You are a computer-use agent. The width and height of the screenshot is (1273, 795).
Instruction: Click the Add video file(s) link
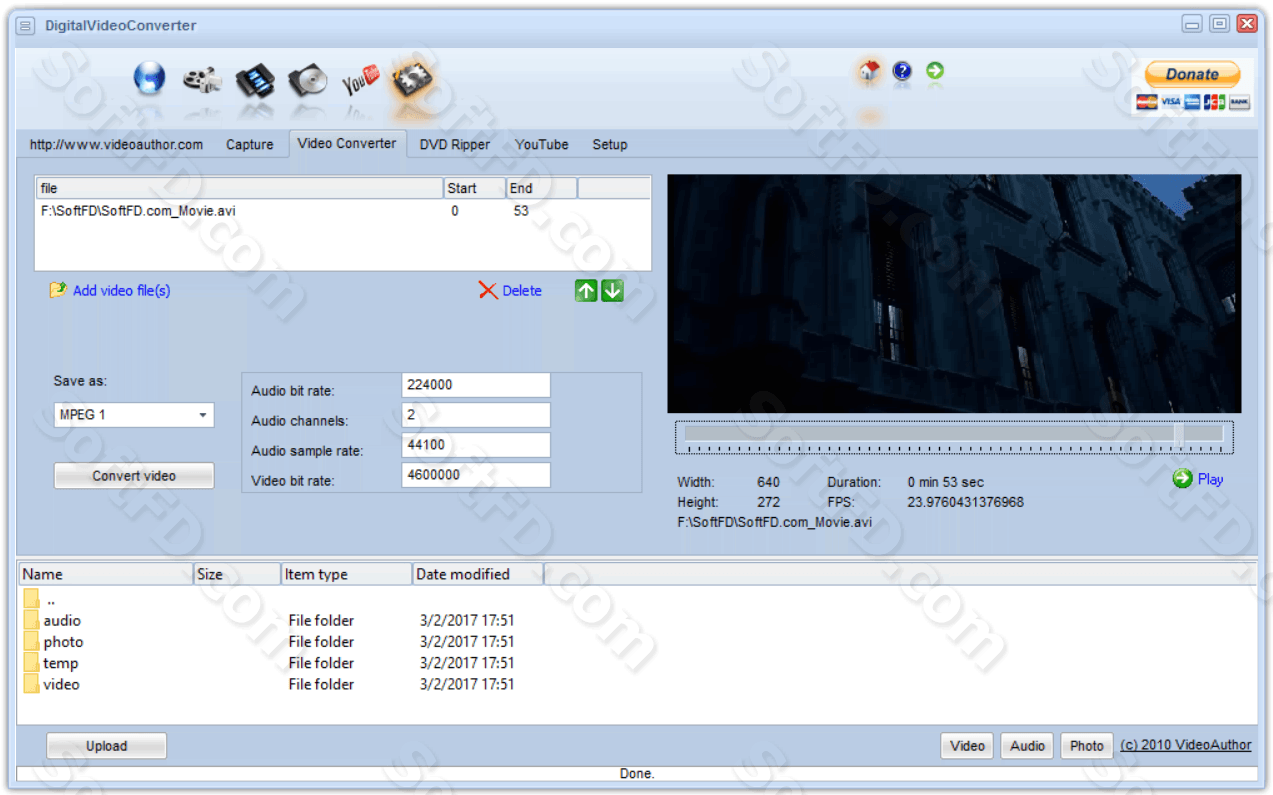click(x=122, y=290)
